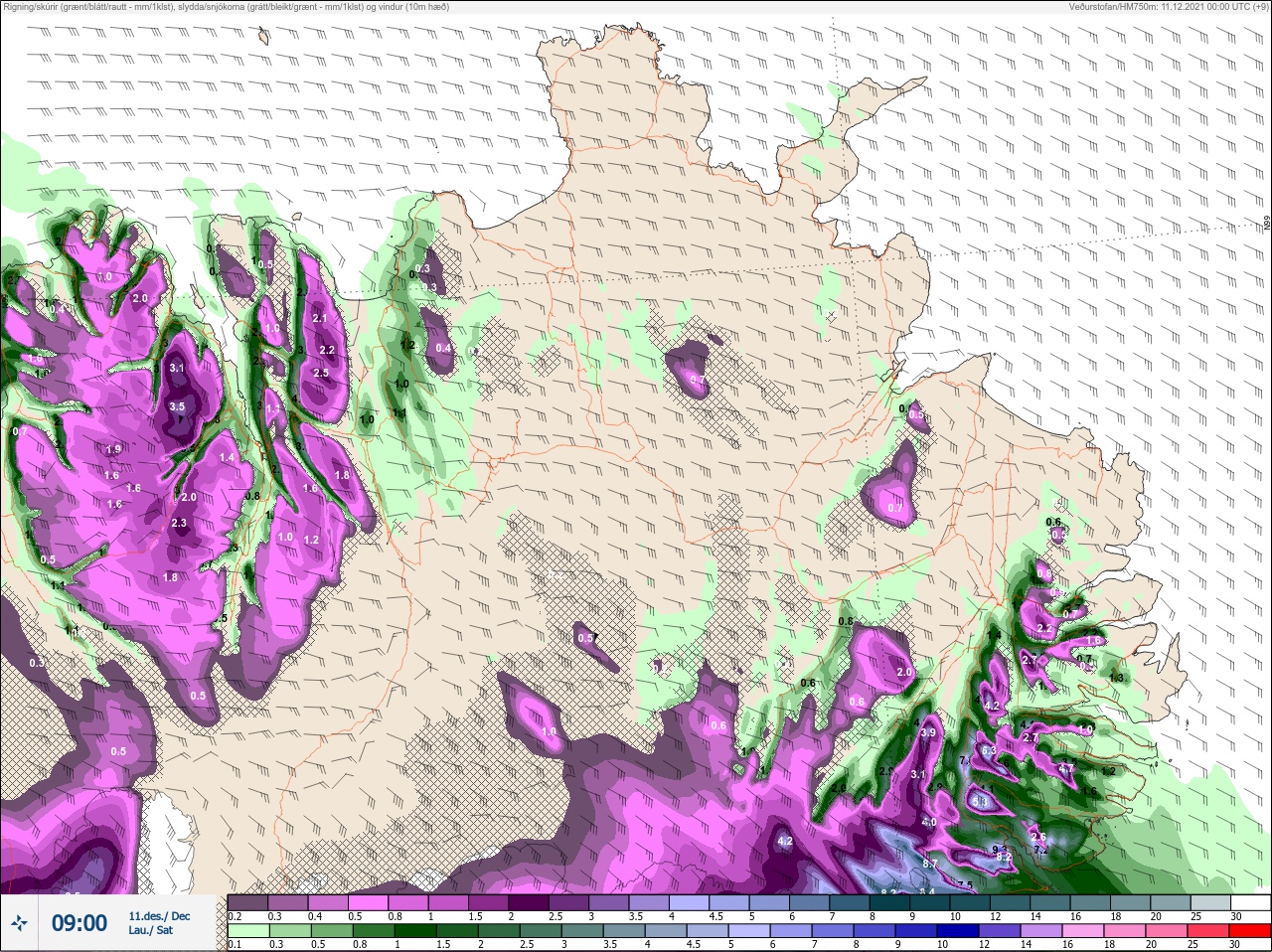
Task: Click the "7.2" precipitation value on map
Action: [1040, 850]
